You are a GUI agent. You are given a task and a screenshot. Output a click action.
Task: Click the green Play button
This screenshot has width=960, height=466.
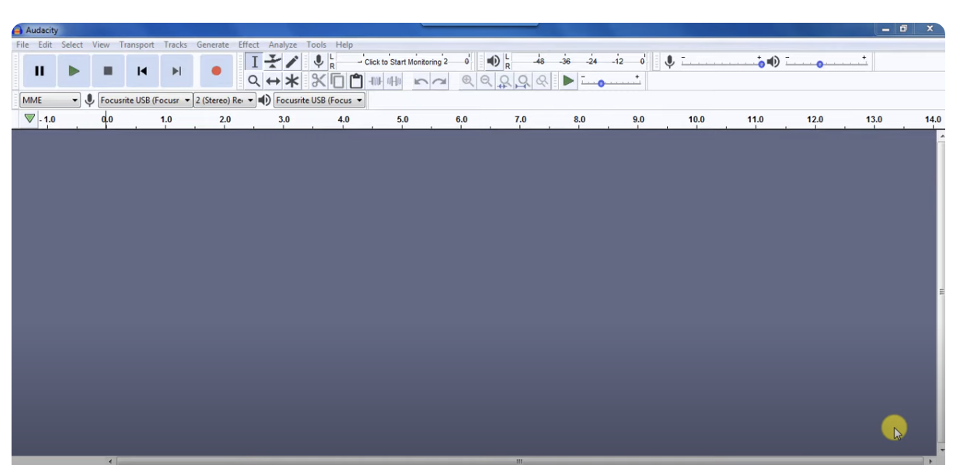coord(74,71)
